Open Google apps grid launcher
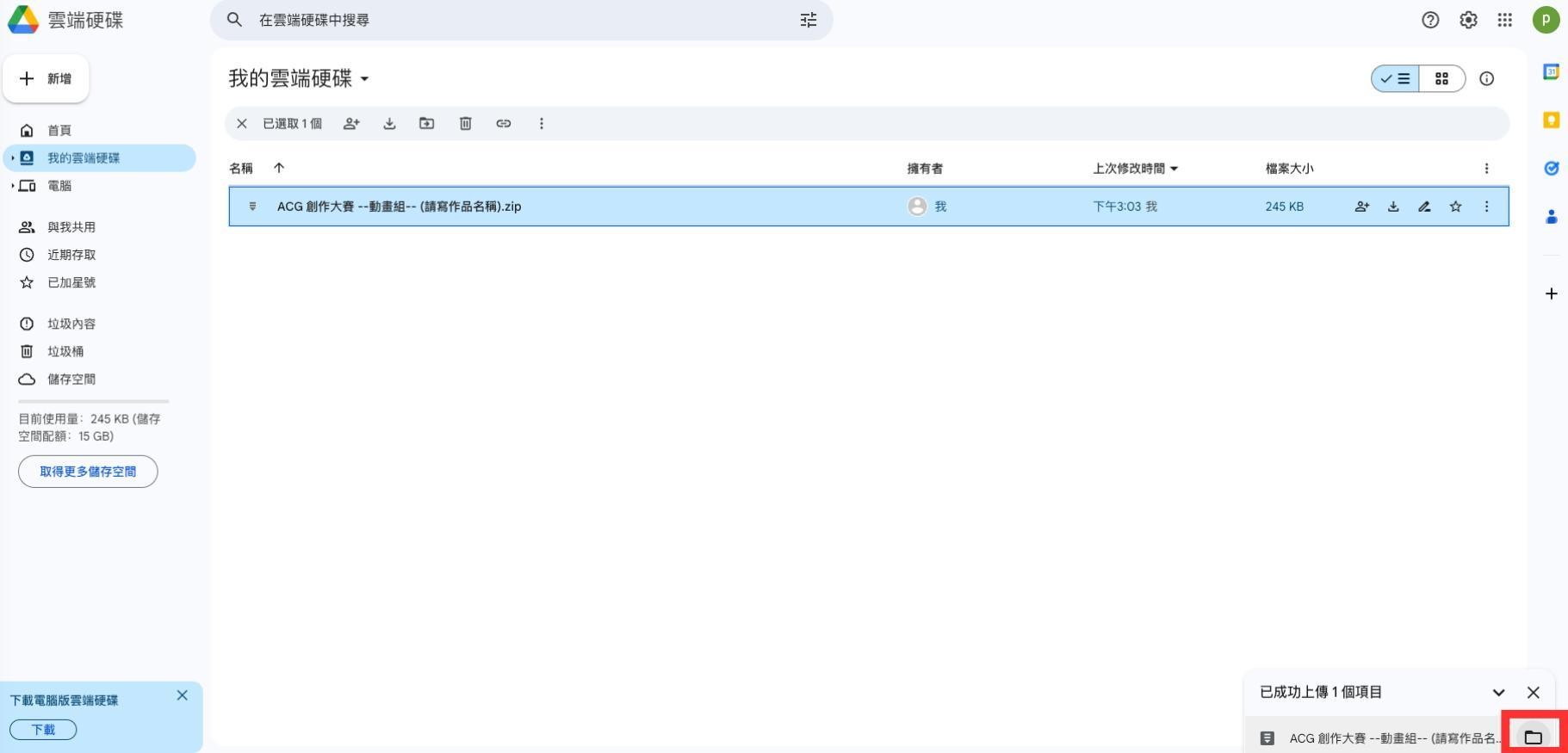 click(1504, 20)
